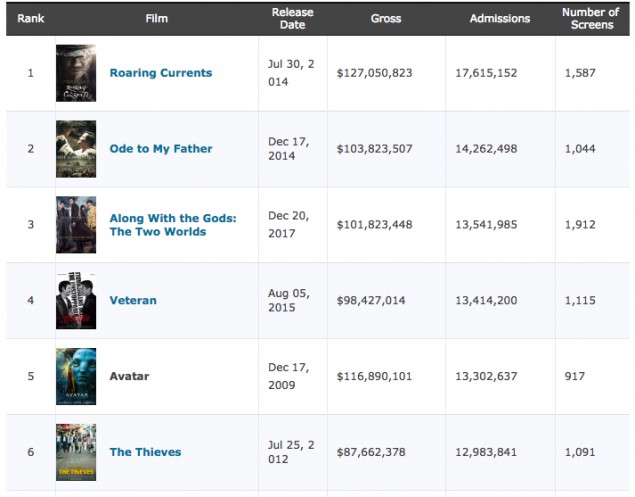Click the Number of Screens header
Viewport: 635px width, 497px height.
[x=590, y=19]
